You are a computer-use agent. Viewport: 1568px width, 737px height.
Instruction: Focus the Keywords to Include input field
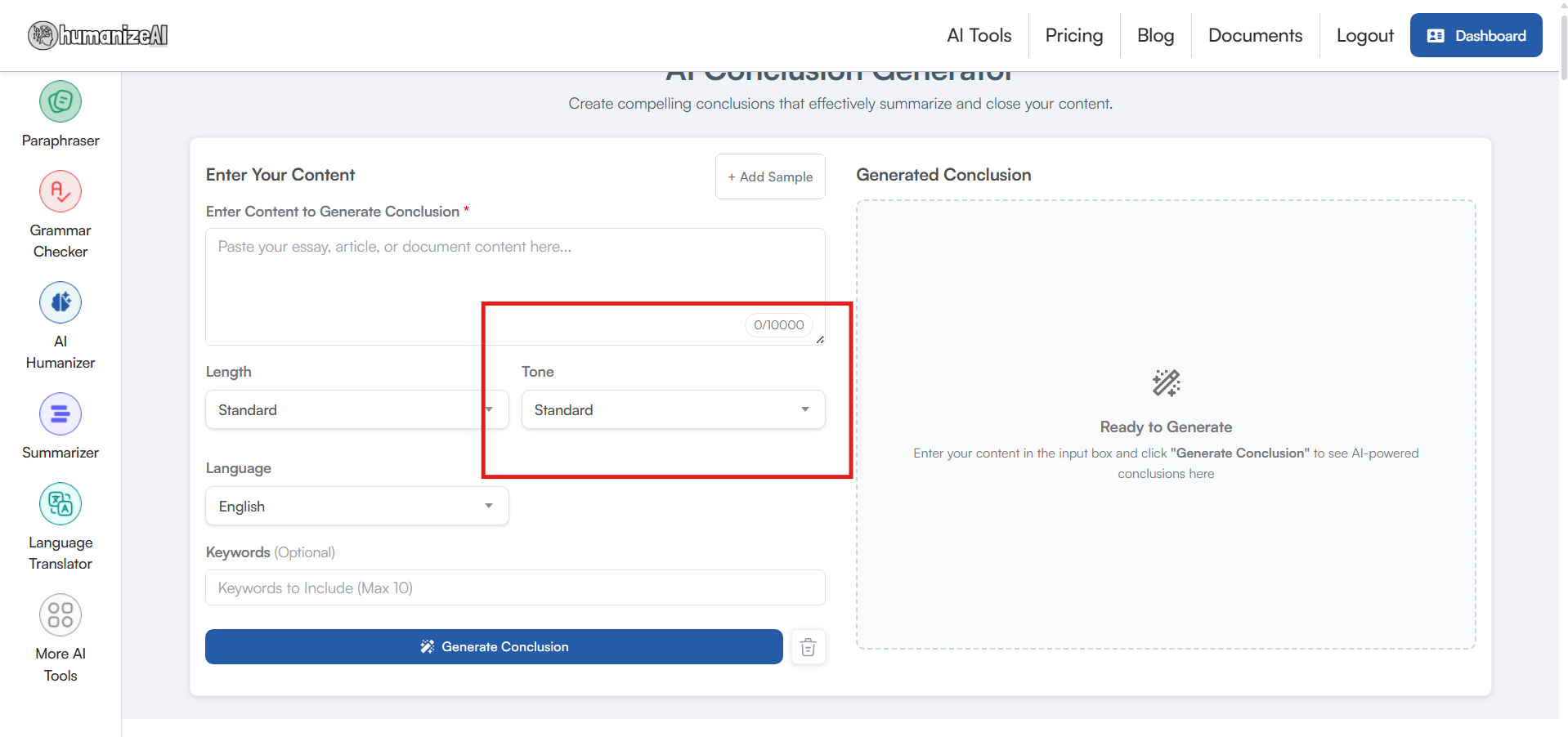pos(515,588)
